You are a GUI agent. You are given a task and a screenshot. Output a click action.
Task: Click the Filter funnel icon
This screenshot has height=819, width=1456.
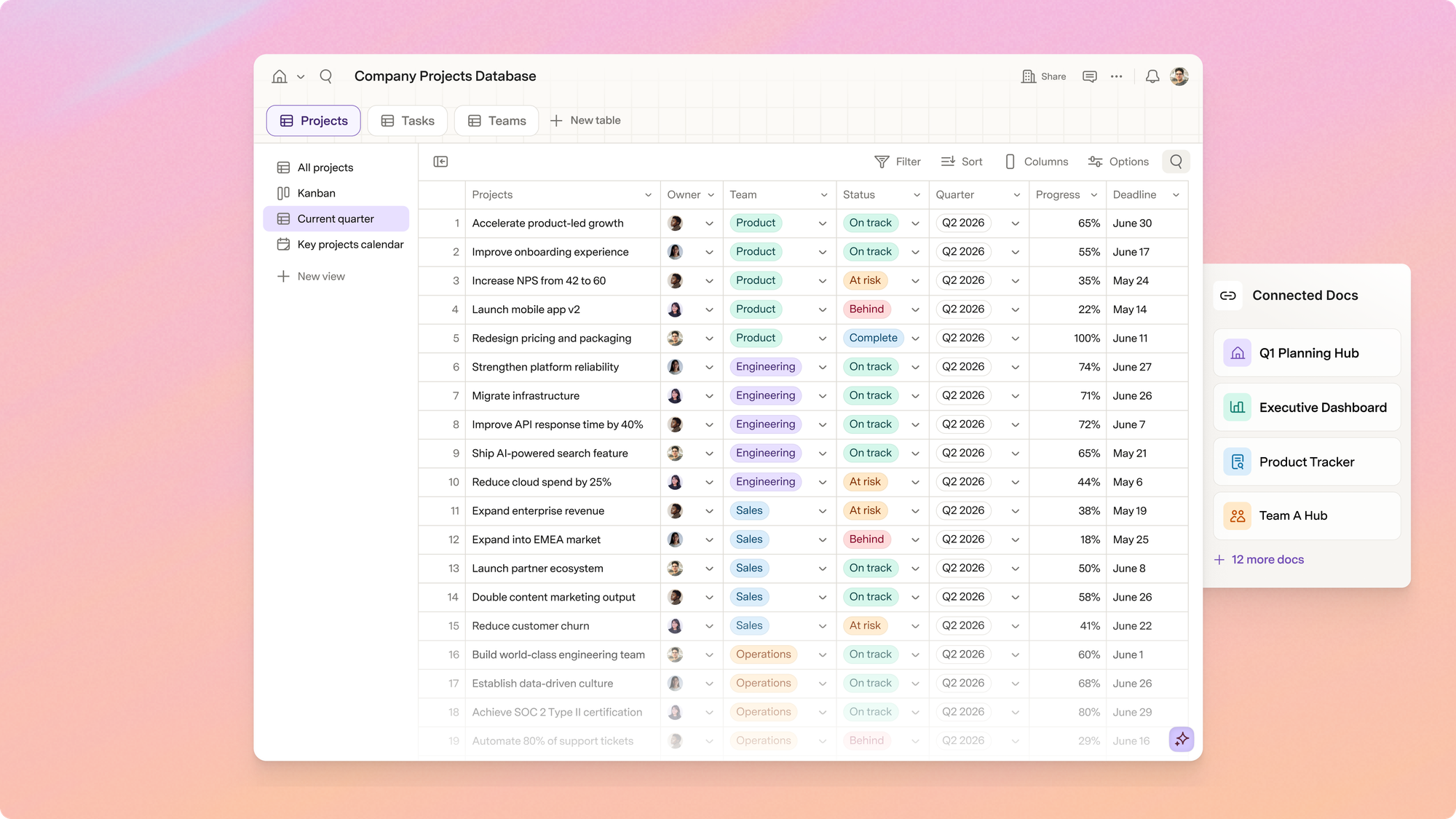[x=882, y=162]
